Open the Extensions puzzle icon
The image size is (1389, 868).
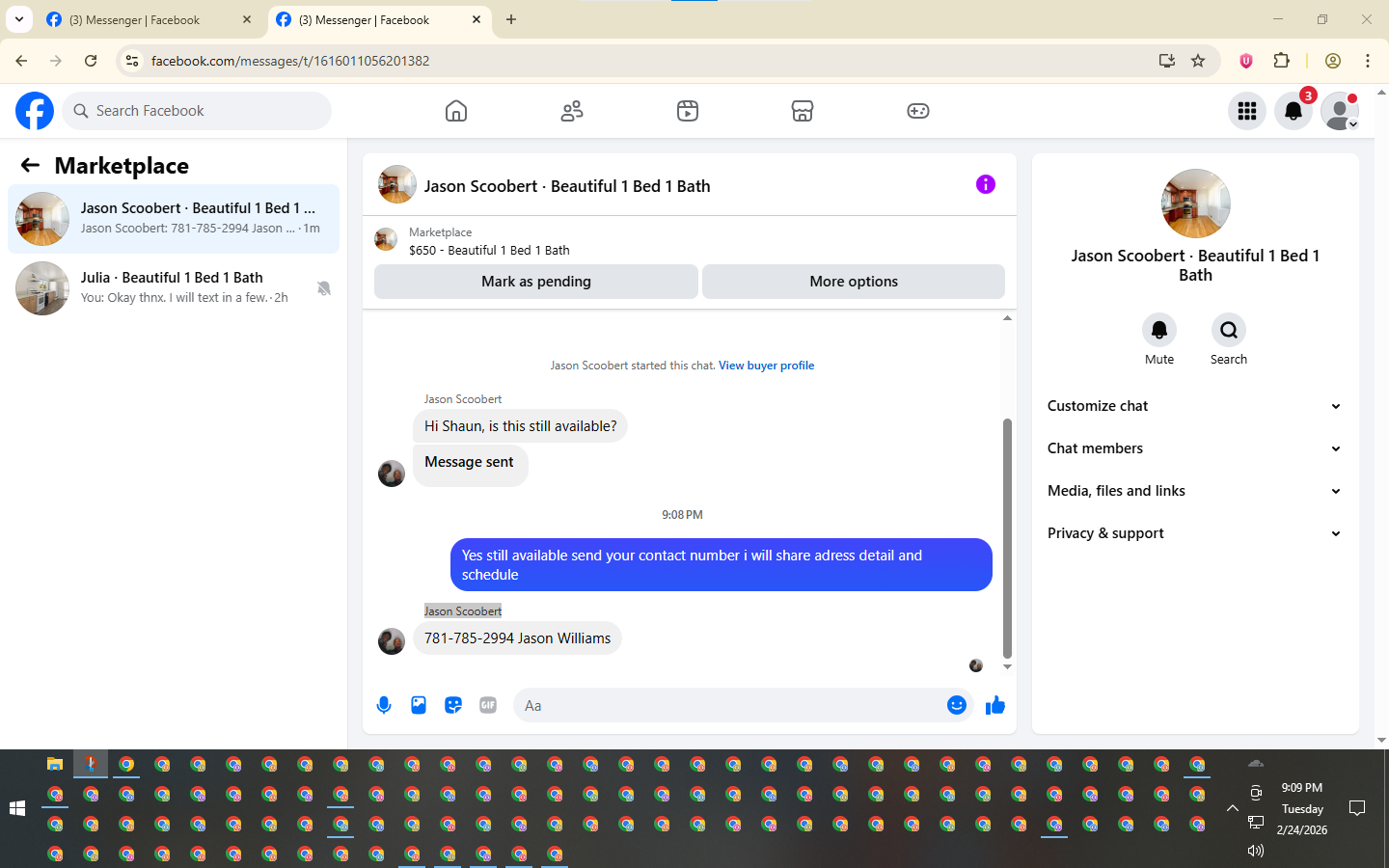tap(1281, 61)
